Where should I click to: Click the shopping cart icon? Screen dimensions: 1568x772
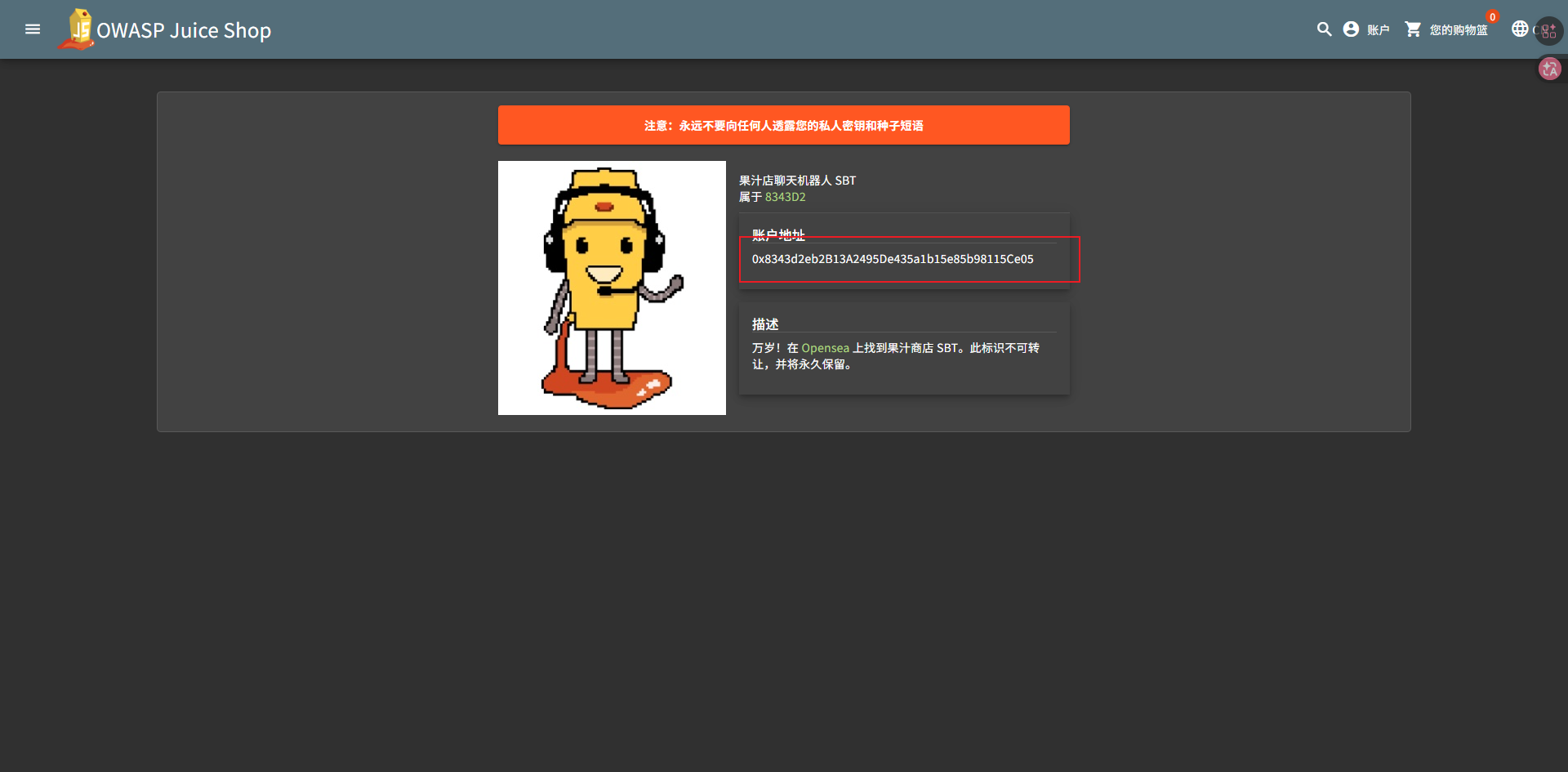click(1413, 29)
